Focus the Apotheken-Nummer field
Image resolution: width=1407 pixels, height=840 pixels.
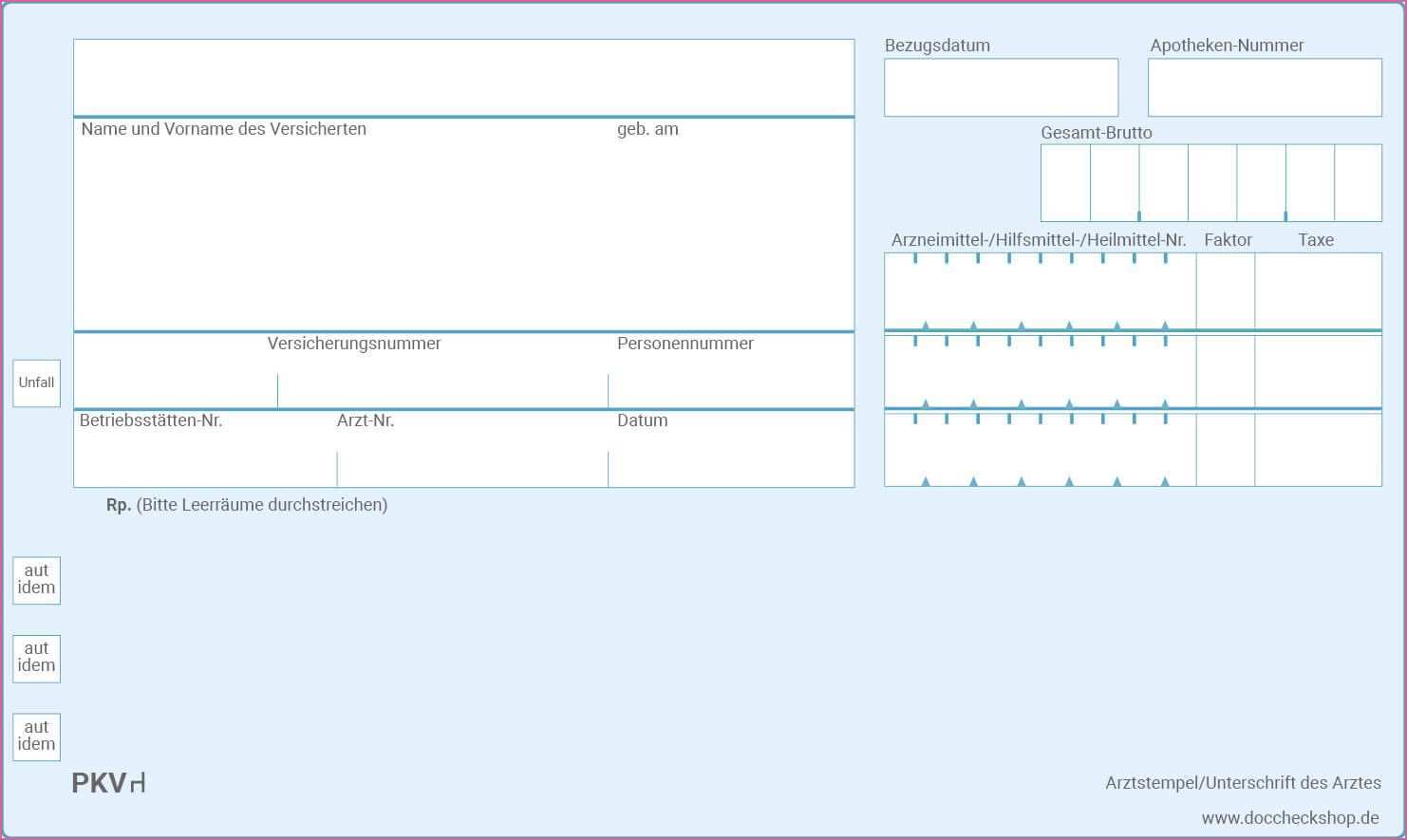click(x=1264, y=87)
